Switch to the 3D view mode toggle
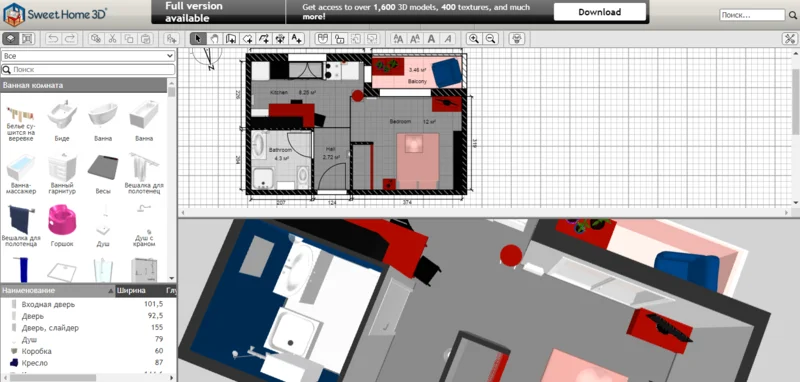800x382 pixels. pos(11,38)
